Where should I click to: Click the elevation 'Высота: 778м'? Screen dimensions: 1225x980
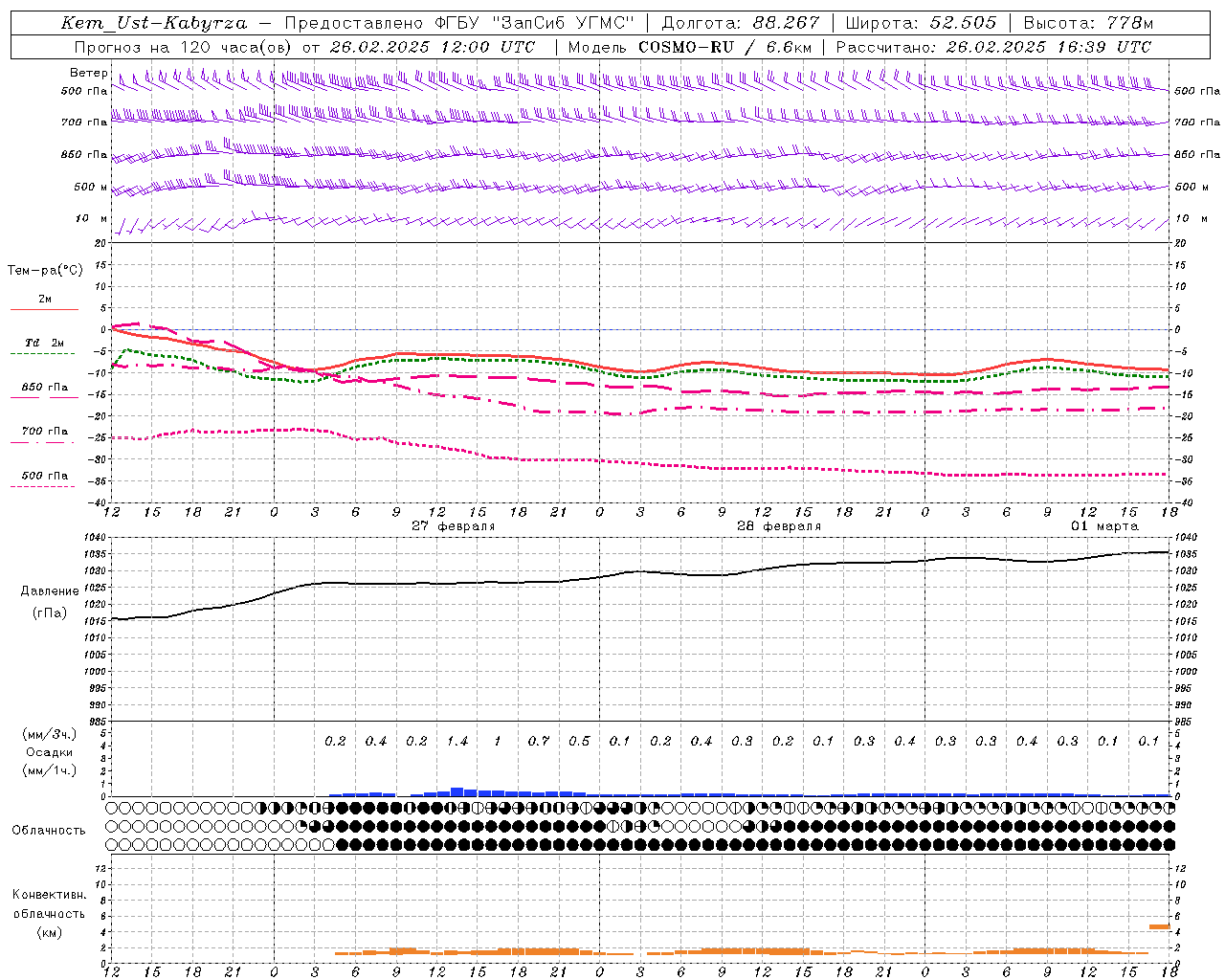(x=1088, y=23)
